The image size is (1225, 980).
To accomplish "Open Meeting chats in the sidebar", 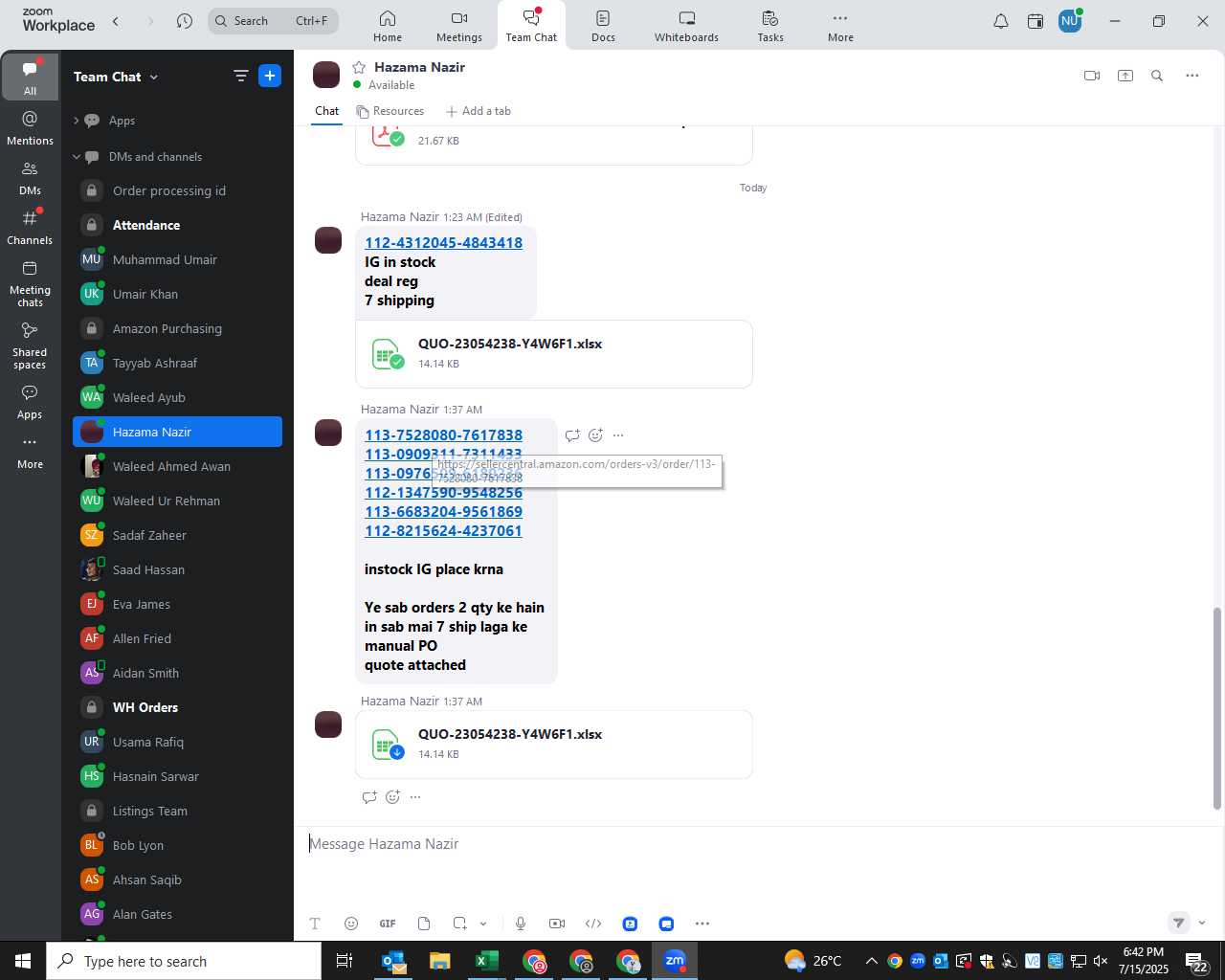I will pos(30,283).
